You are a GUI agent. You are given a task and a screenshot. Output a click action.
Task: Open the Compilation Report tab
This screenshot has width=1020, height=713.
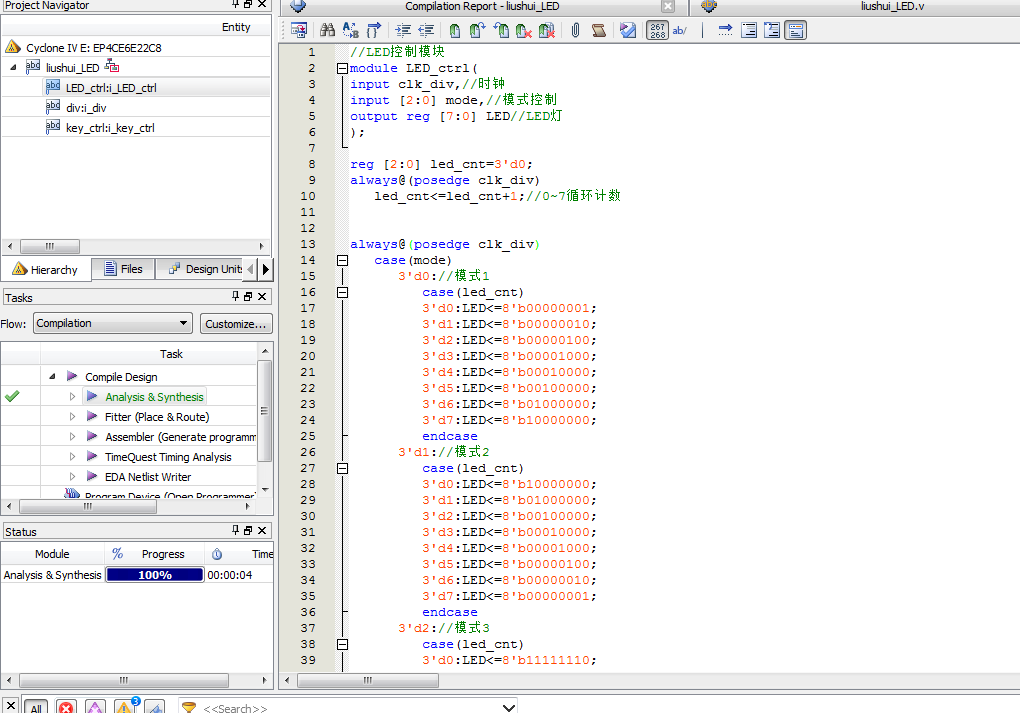pos(482,6)
